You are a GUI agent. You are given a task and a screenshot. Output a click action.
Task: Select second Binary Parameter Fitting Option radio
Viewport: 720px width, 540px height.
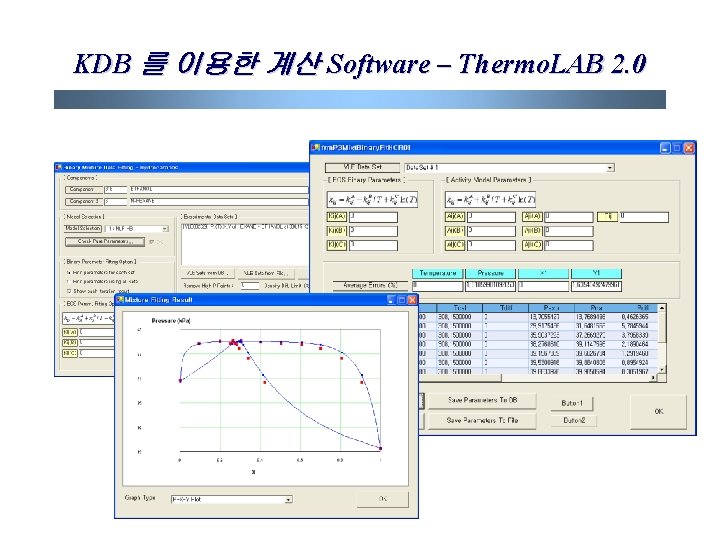click(69, 281)
